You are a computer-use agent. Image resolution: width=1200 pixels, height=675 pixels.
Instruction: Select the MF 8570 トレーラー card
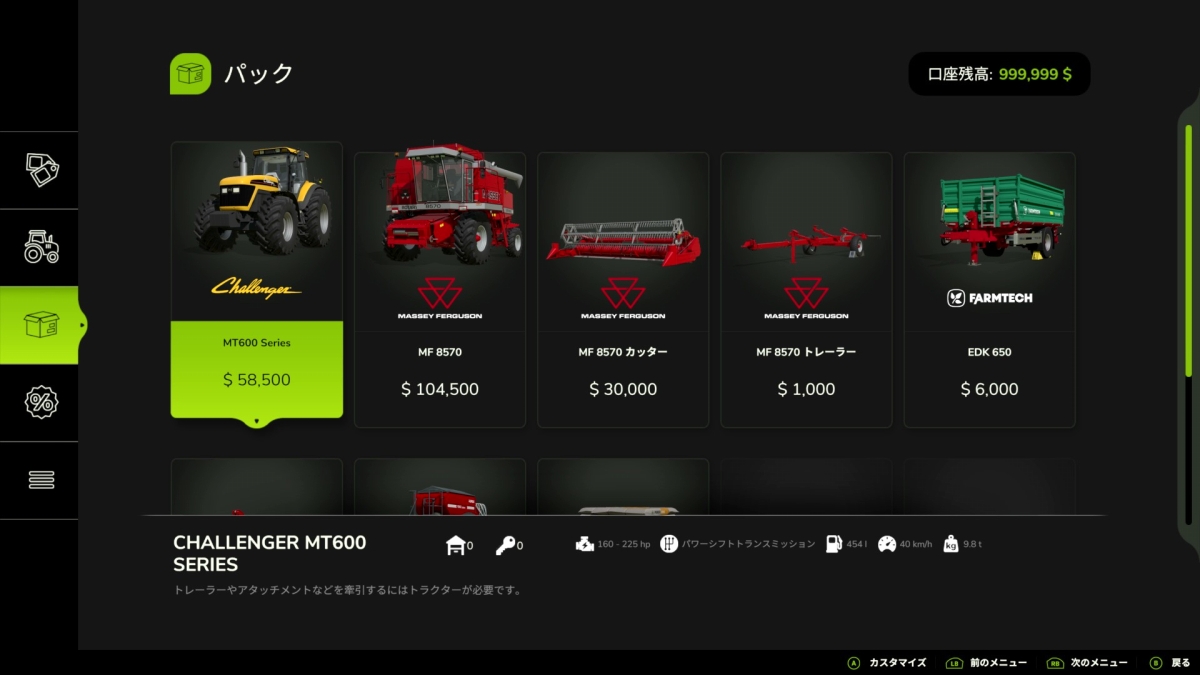[x=806, y=290]
